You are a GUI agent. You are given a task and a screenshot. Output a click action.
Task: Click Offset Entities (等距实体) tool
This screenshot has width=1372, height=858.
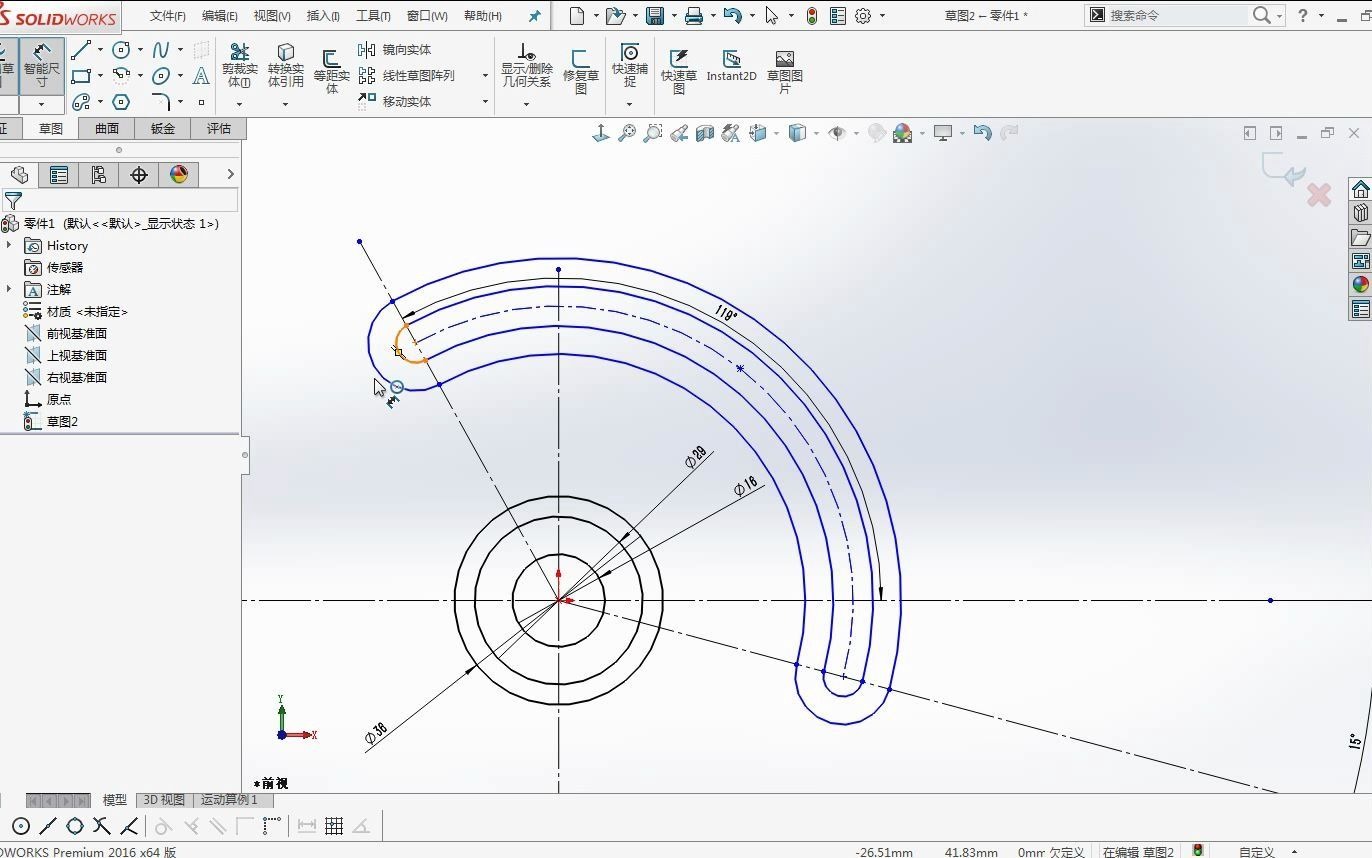(x=331, y=70)
